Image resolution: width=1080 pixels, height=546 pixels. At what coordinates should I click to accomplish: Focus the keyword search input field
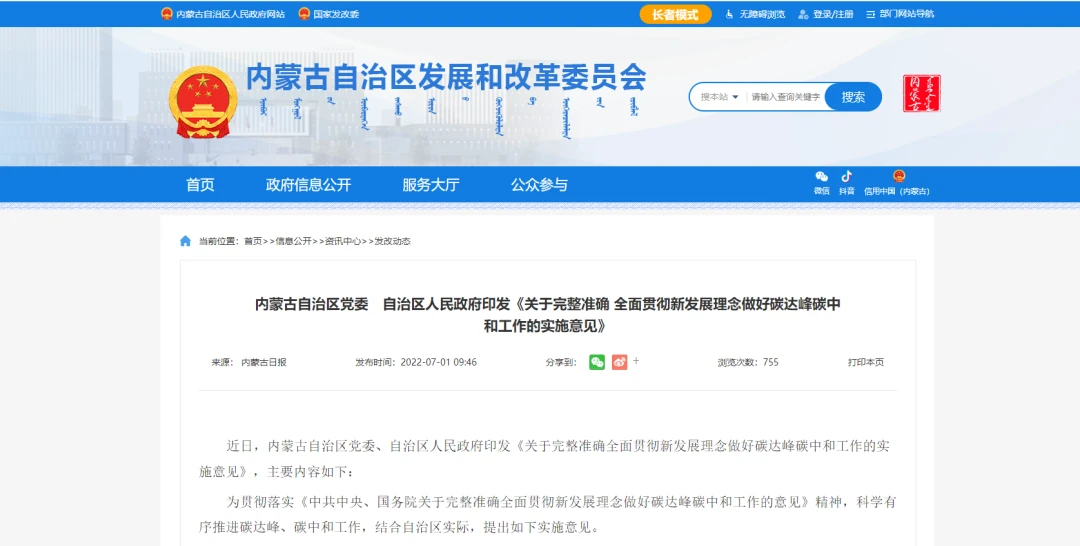click(x=785, y=97)
